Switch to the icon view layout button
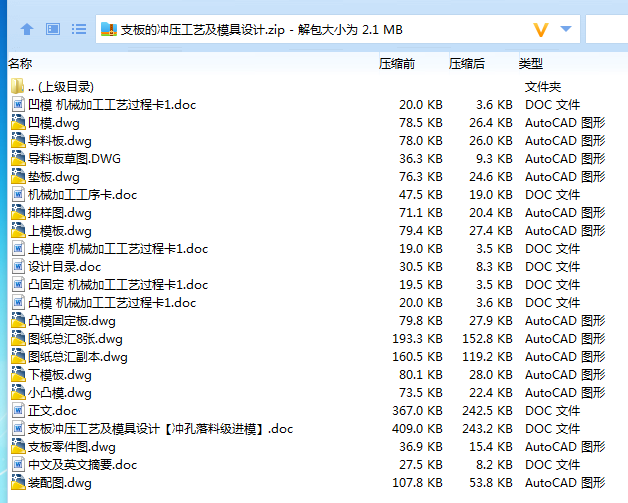The height and width of the screenshot is (503, 628). coord(53,29)
